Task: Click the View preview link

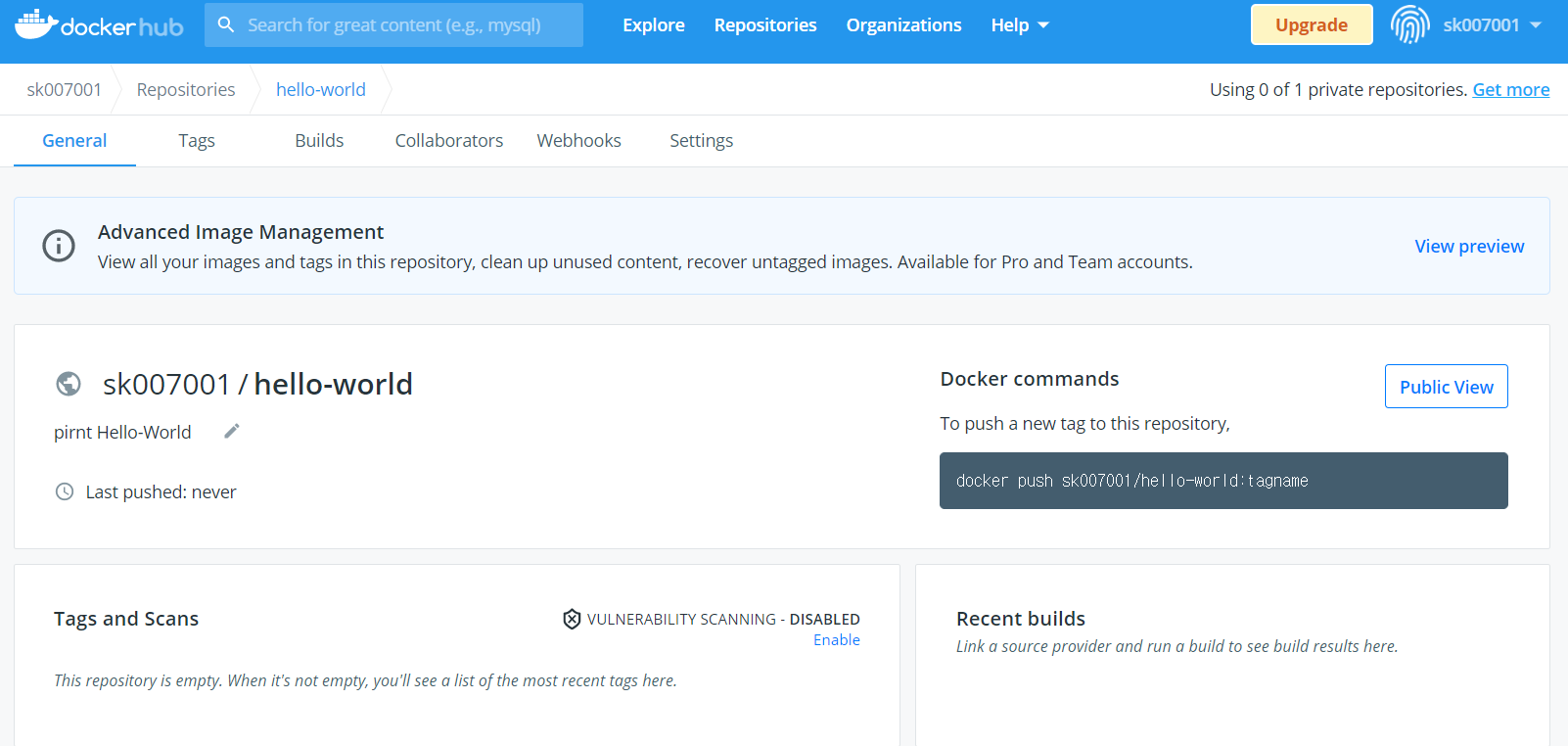Action: pyautogui.click(x=1469, y=247)
